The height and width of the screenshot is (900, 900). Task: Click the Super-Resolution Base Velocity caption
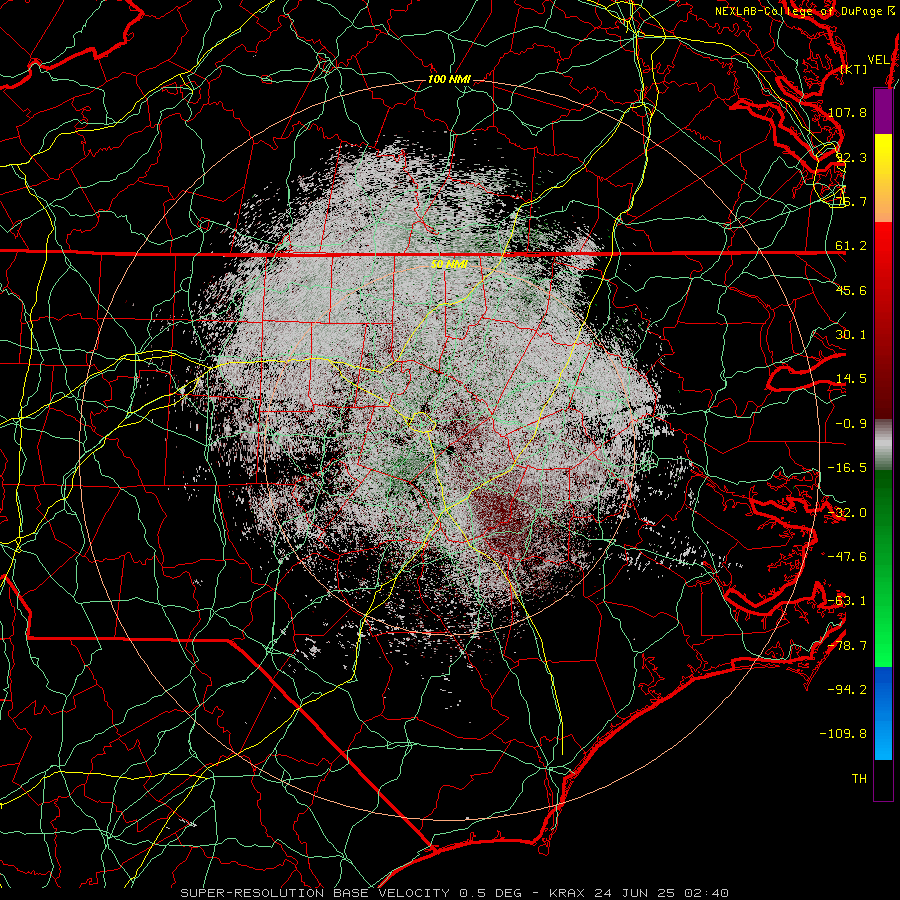(455, 893)
